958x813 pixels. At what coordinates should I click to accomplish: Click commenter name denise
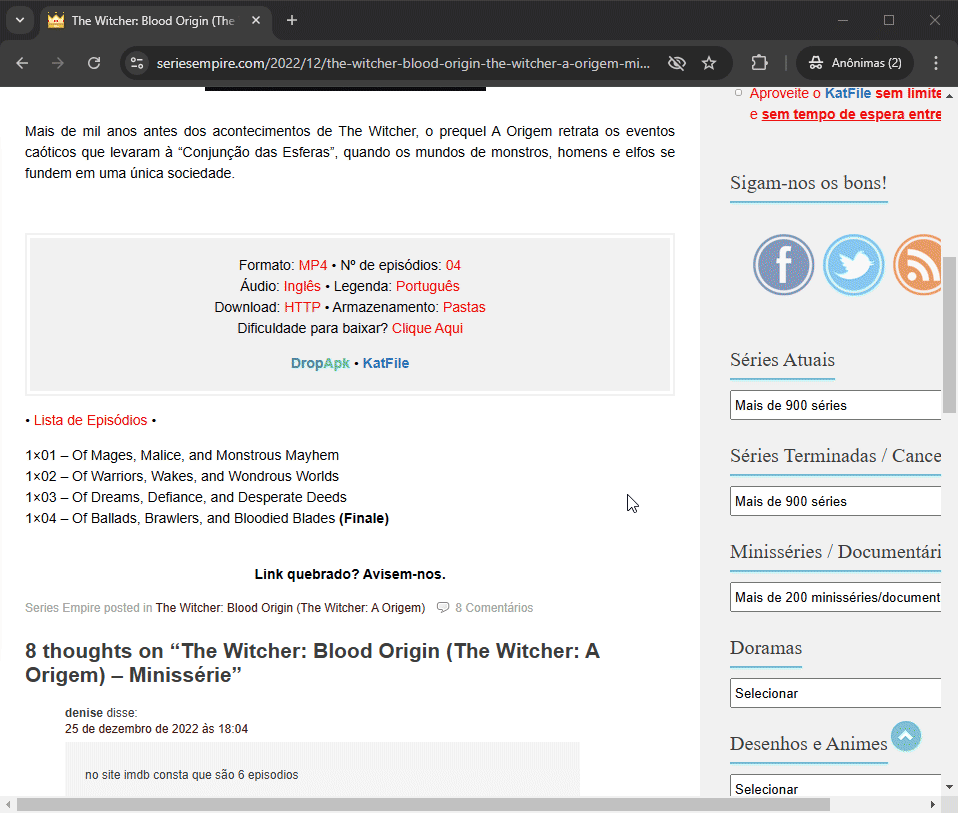(84, 713)
